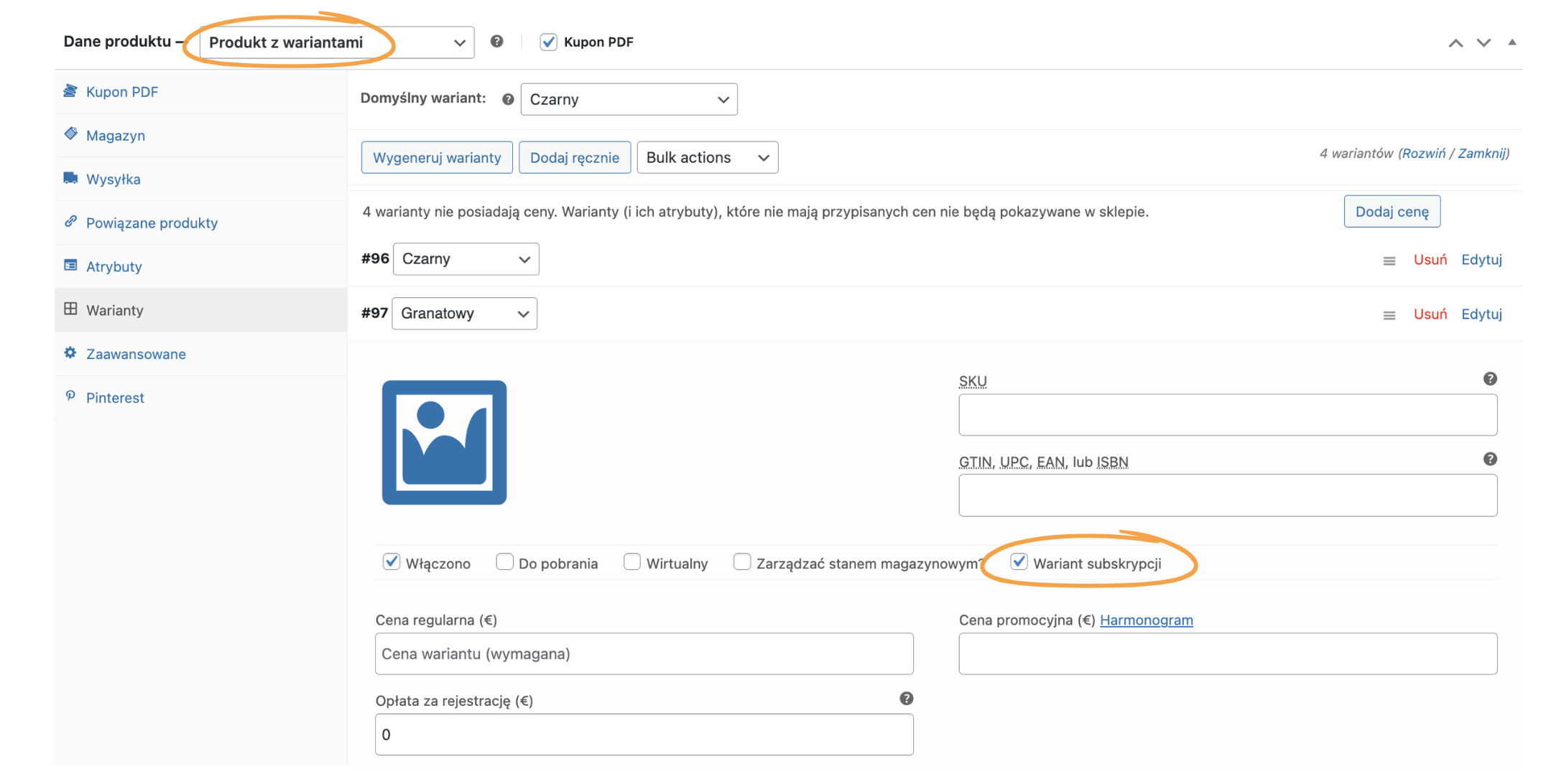Image resolution: width=1546 pixels, height=784 pixels.
Task: Click the help icon next to SKU field
Action: 1490,379
